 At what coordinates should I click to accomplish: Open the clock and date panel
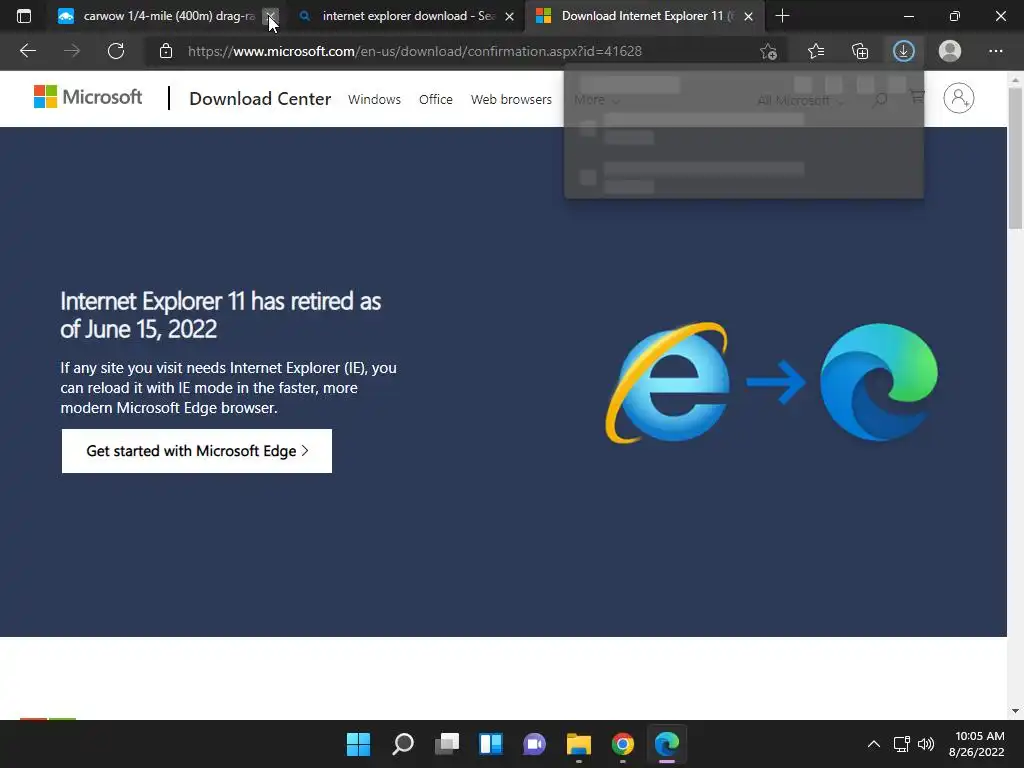pos(976,744)
